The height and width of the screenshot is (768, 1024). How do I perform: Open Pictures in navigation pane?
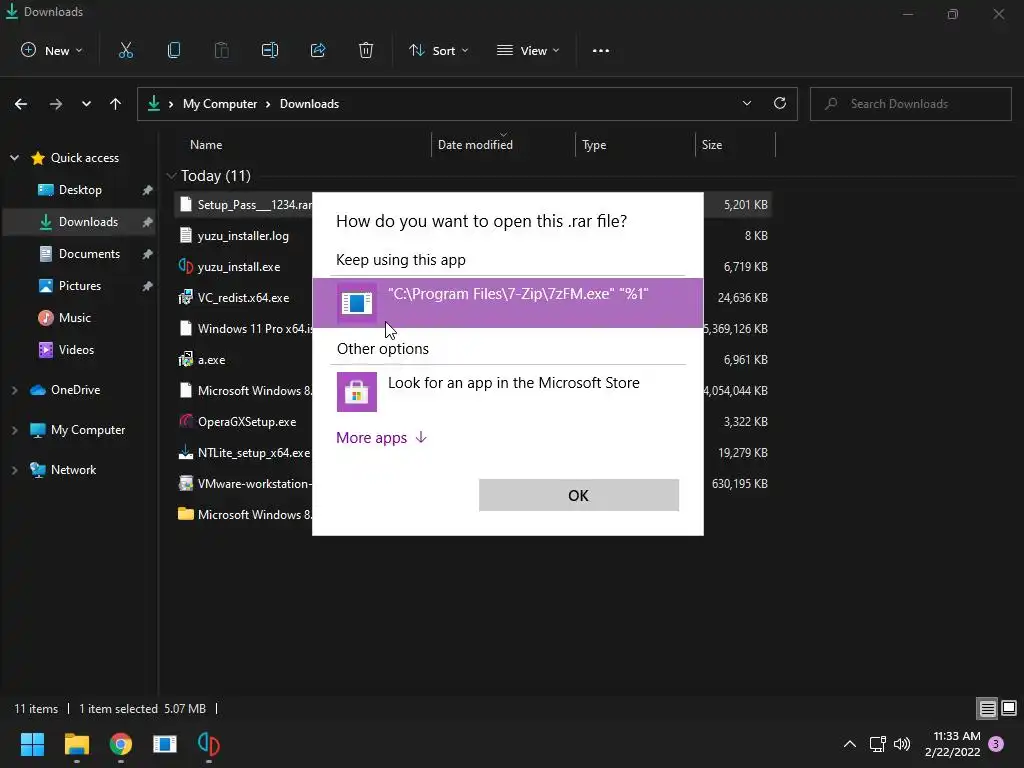(x=80, y=285)
